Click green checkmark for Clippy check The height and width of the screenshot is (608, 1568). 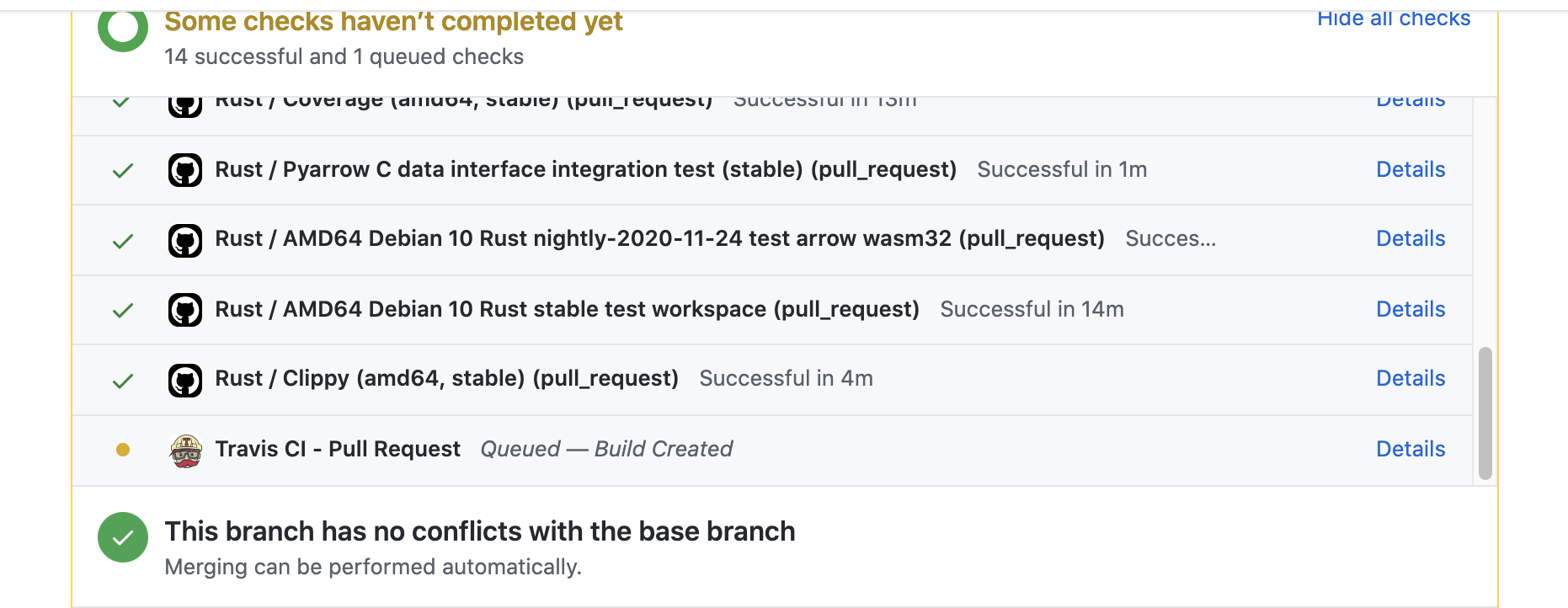click(x=123, y=381)
